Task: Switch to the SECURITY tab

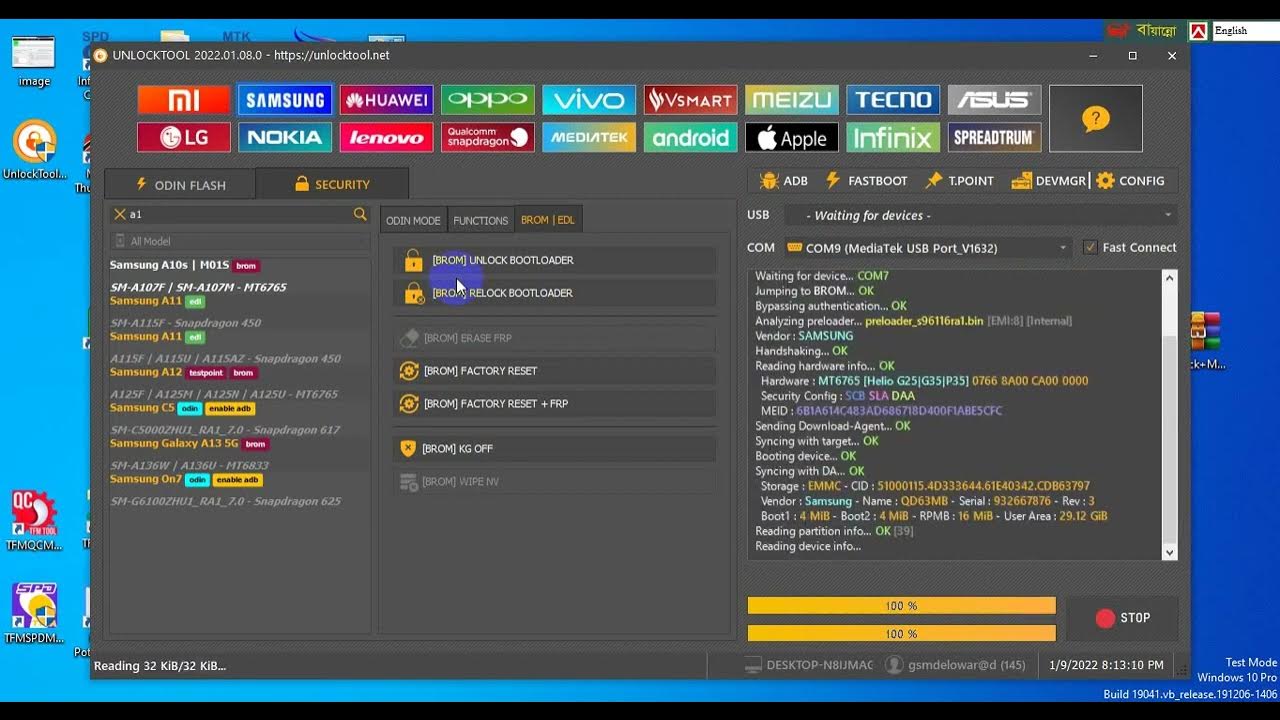Action: (332, 184)
